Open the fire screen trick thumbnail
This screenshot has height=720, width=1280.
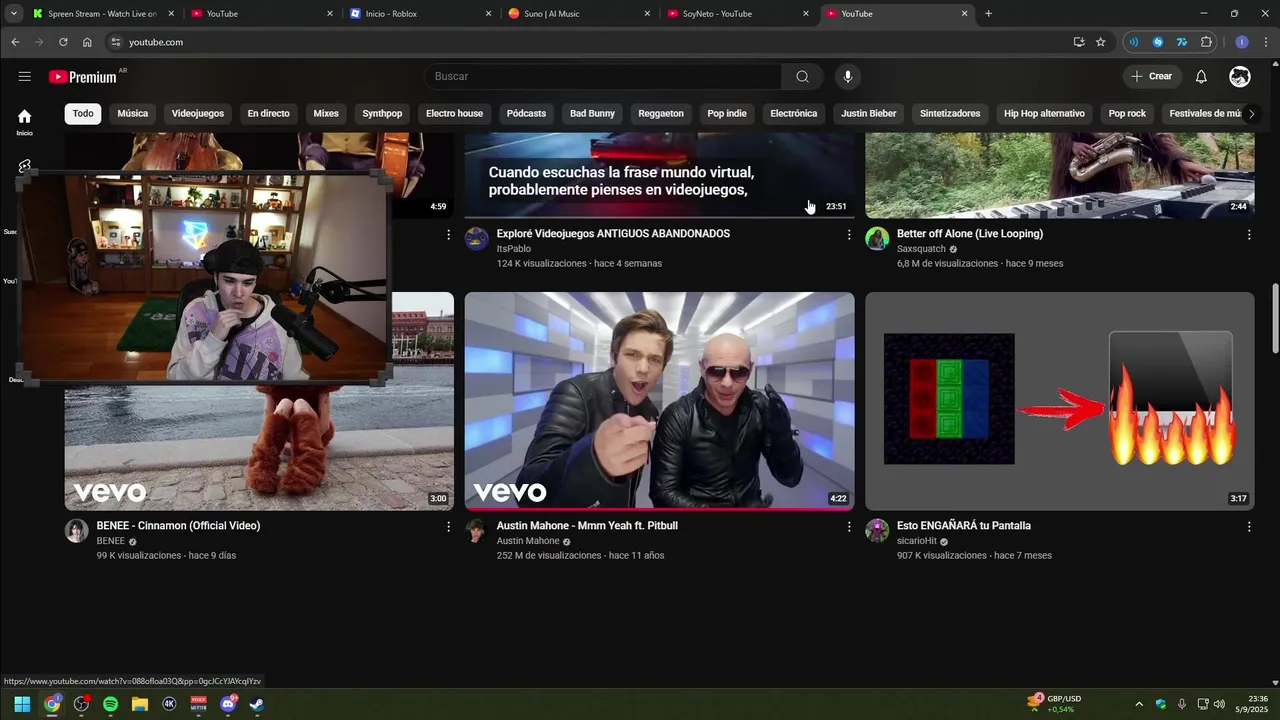(x=1060, y=401)
